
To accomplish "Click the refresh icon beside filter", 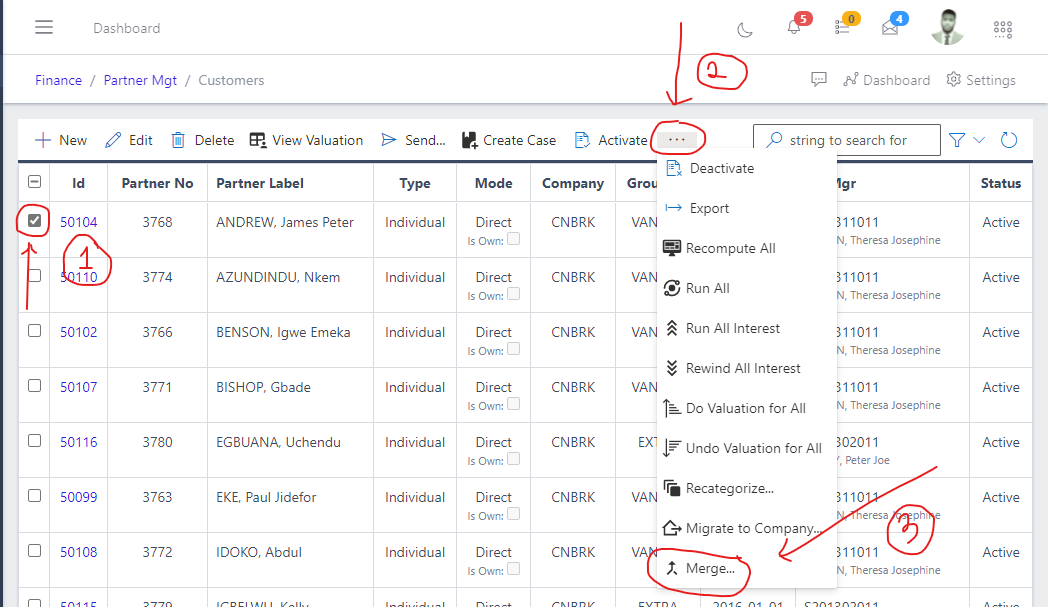I will pos(1009,140).
